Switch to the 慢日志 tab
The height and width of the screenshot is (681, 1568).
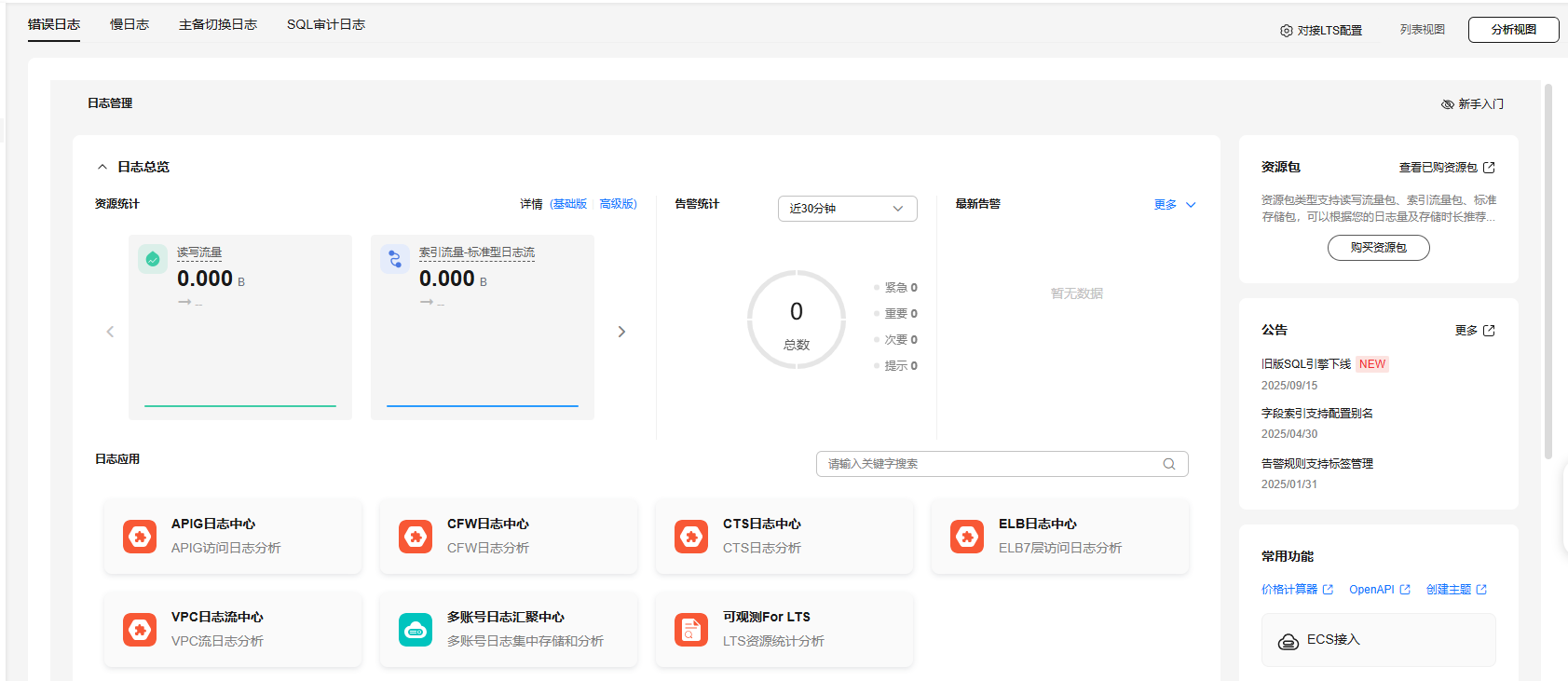130,25
